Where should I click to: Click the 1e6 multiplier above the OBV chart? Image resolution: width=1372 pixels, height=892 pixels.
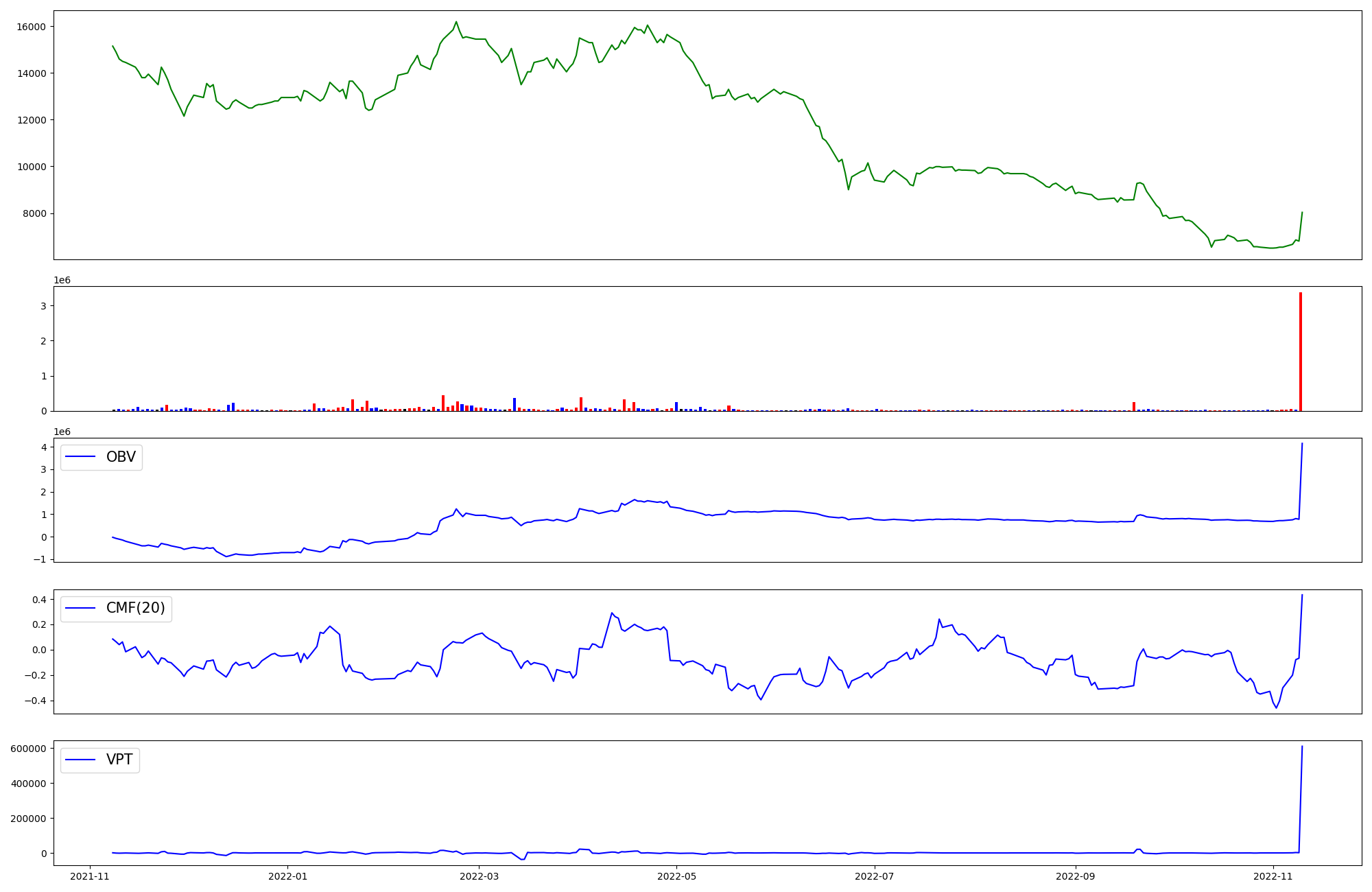tap(62, 432)
